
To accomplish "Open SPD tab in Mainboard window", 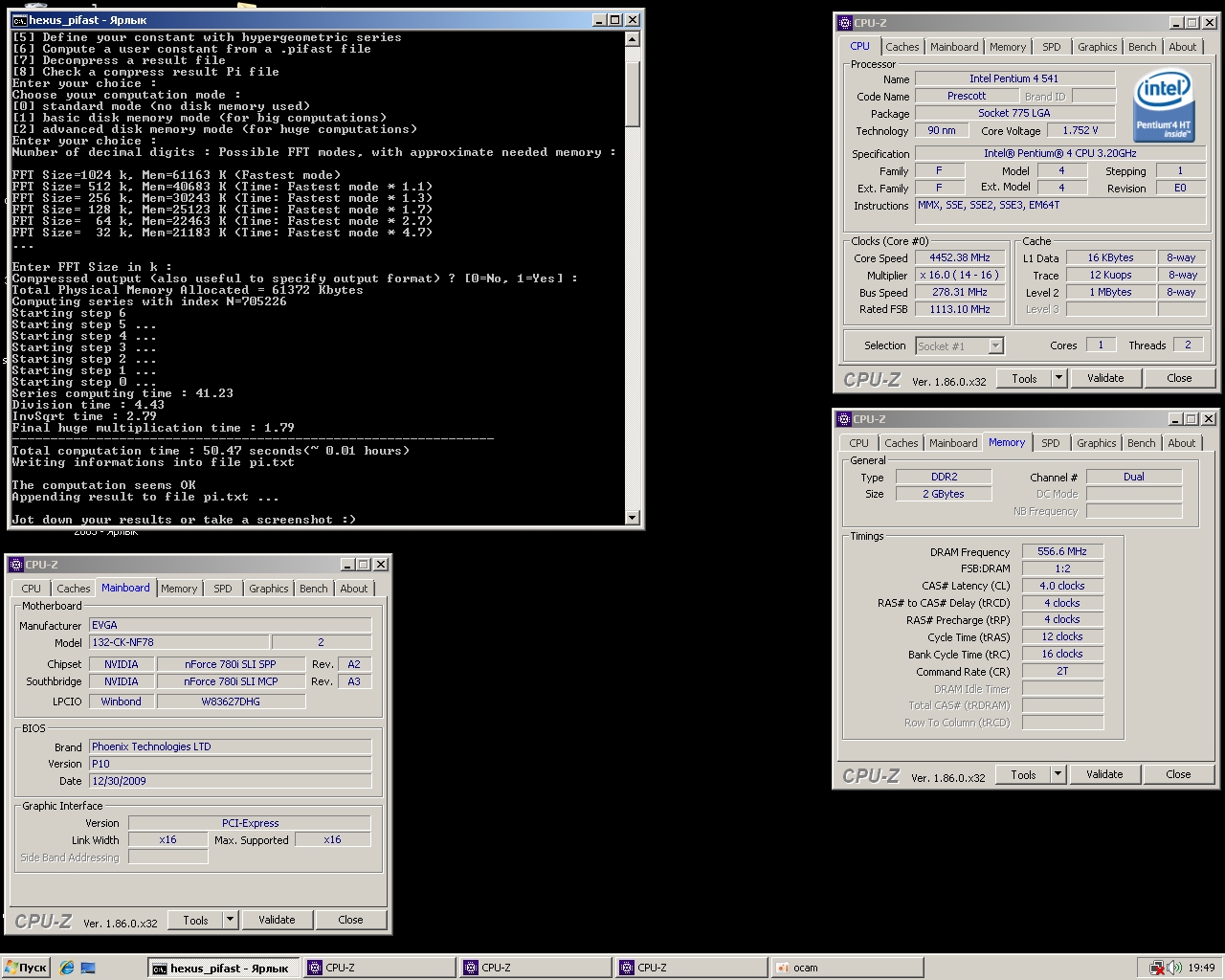I will (x=223, y=589).
